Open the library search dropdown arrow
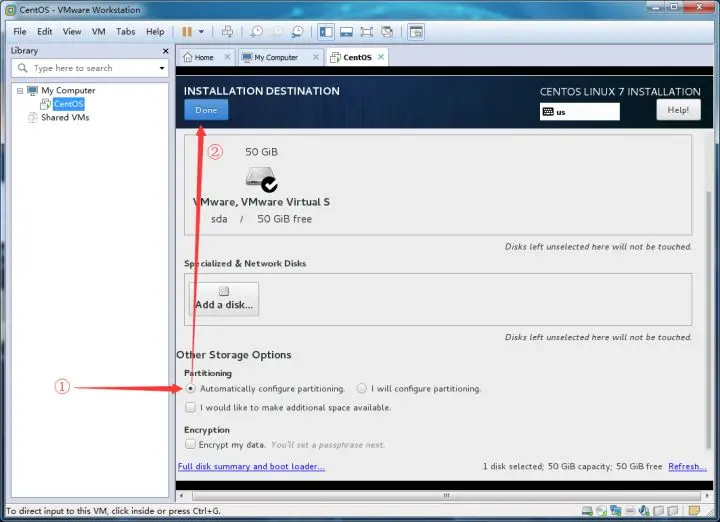This screenshot has height=522, width=720. (162, 68)
